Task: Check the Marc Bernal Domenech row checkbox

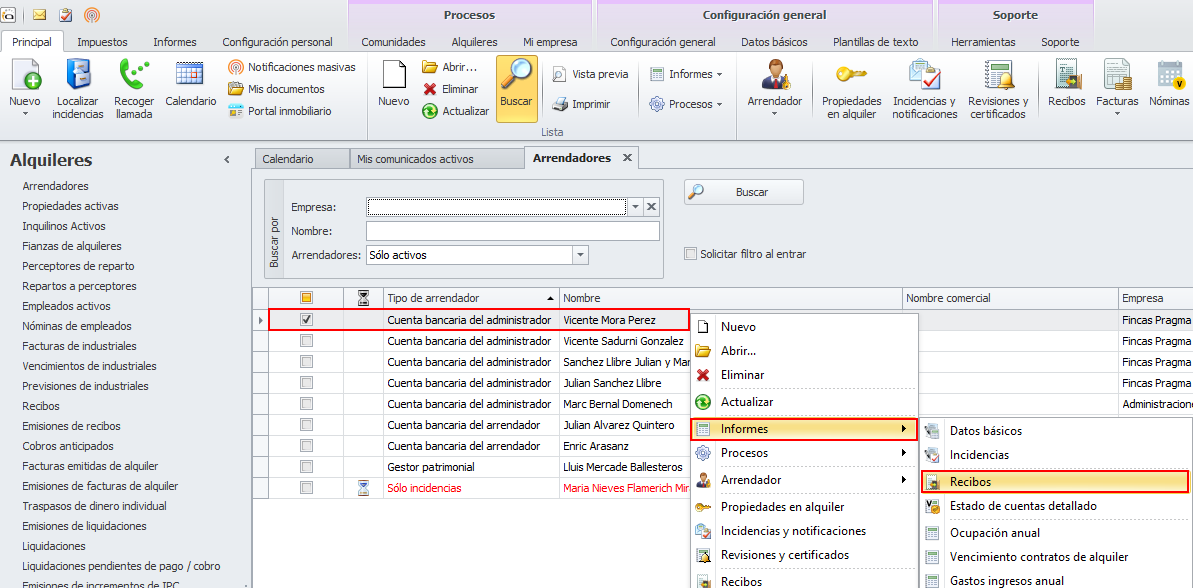Action: (307, 404)
